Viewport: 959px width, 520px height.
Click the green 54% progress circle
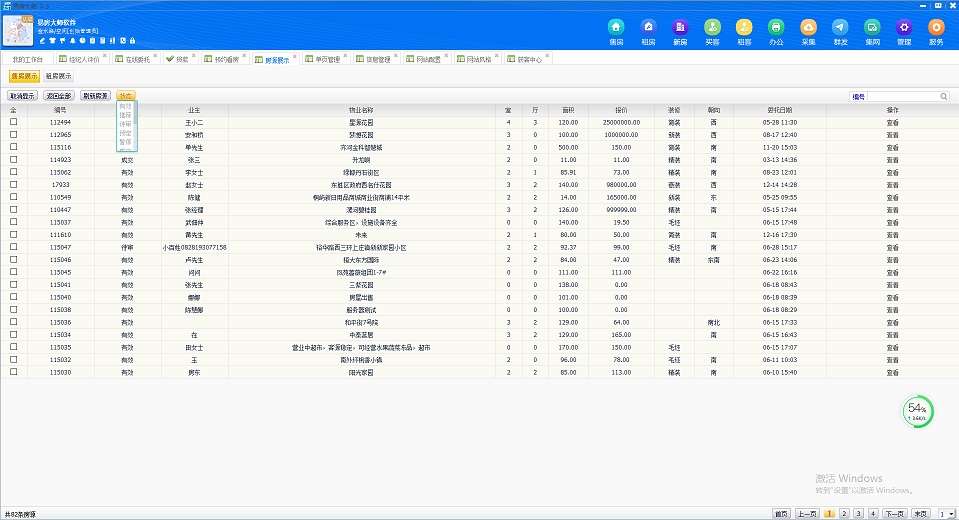tap(917, 410)
